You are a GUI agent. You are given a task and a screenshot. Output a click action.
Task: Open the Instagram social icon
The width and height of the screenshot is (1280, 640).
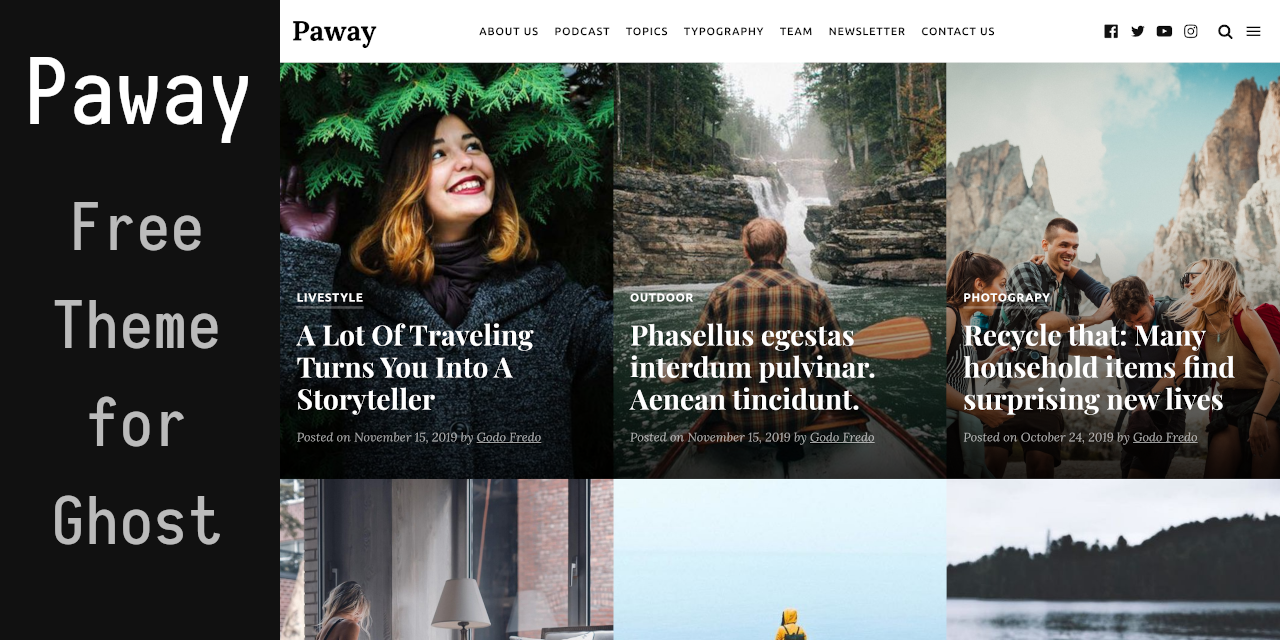click(1191, 31)
